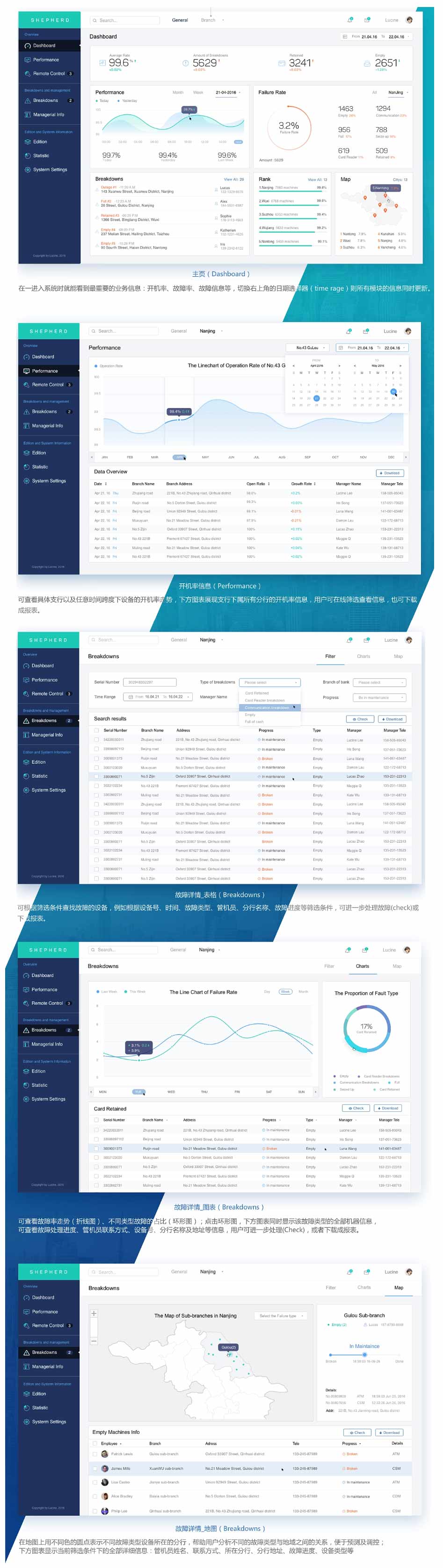Screen dimensions: 443x1568
Task: Tick the header checkbox next to Employee column
Action: (x=95, y=1443)
